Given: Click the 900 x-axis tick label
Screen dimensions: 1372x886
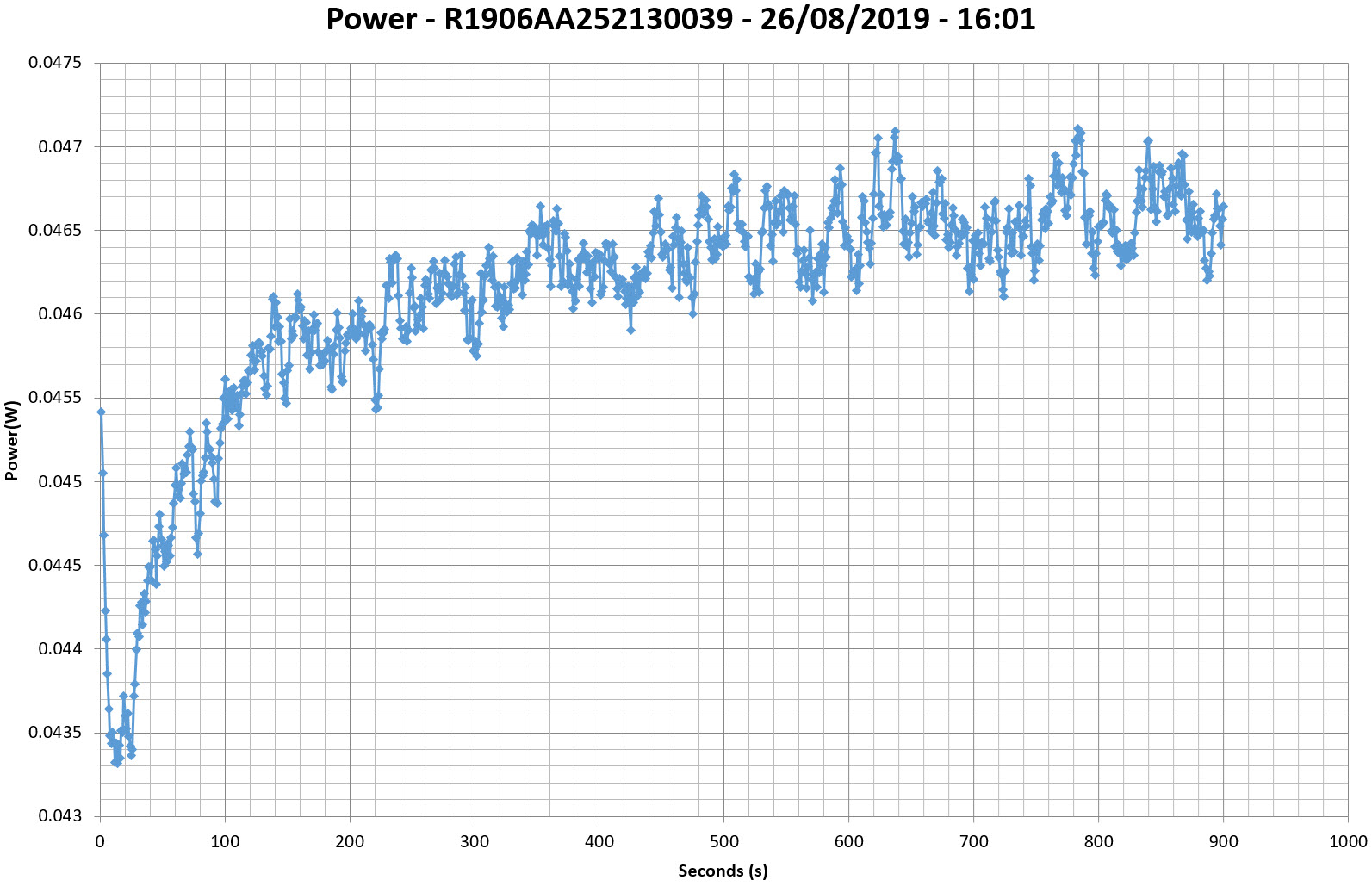Looking at the screenshot, I should pos(1223,841).
